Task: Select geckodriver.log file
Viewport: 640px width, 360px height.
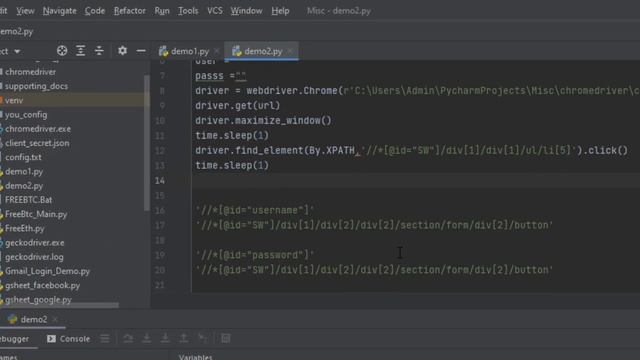Action: tap(34, 257)
